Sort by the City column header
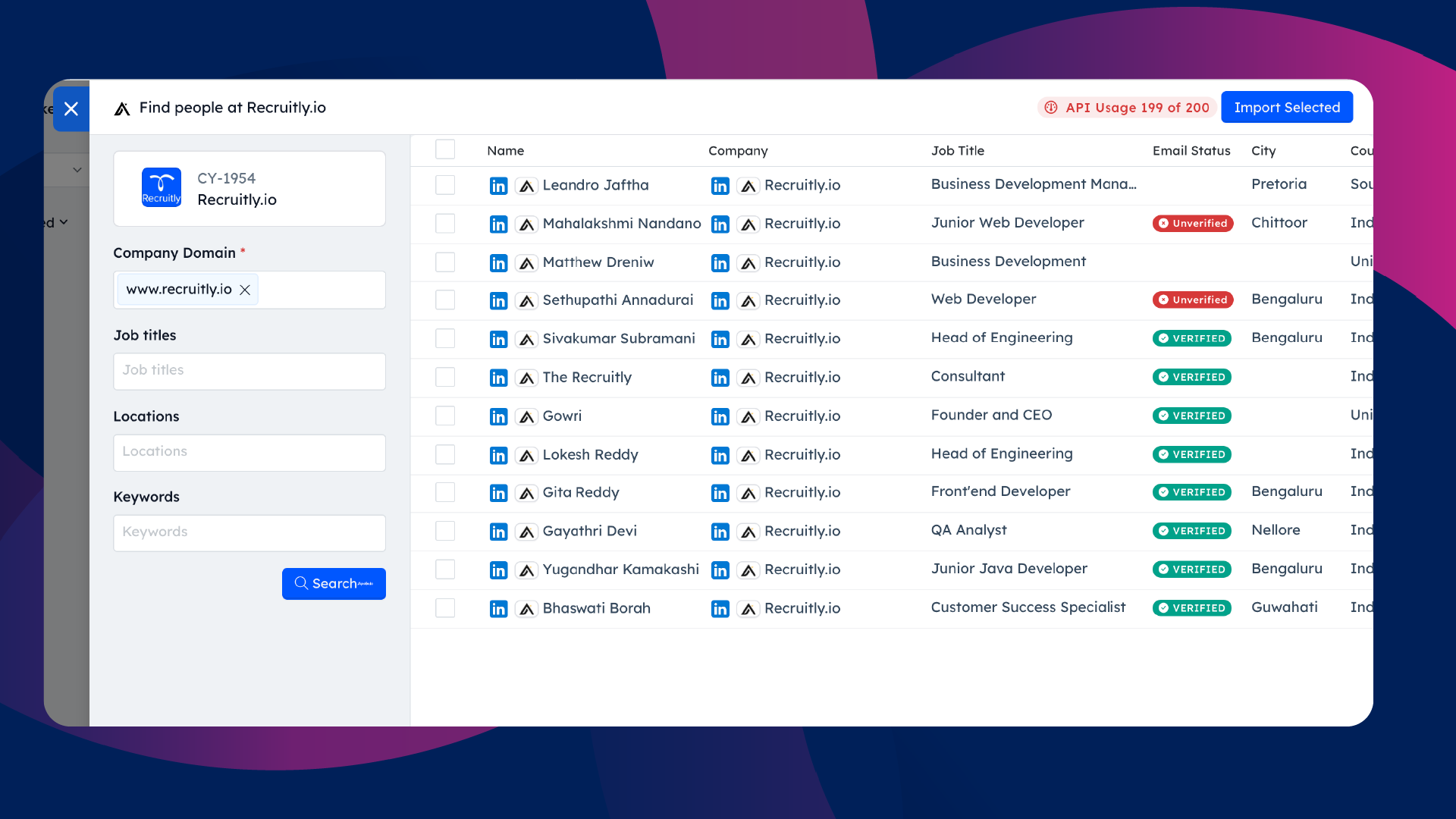1456x819 pixels. coord(1263,151)
